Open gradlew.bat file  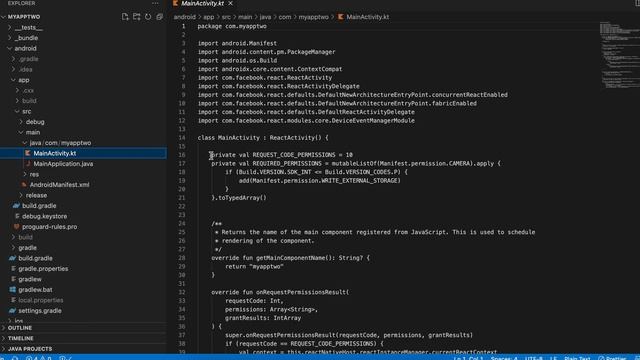point(35,290)
